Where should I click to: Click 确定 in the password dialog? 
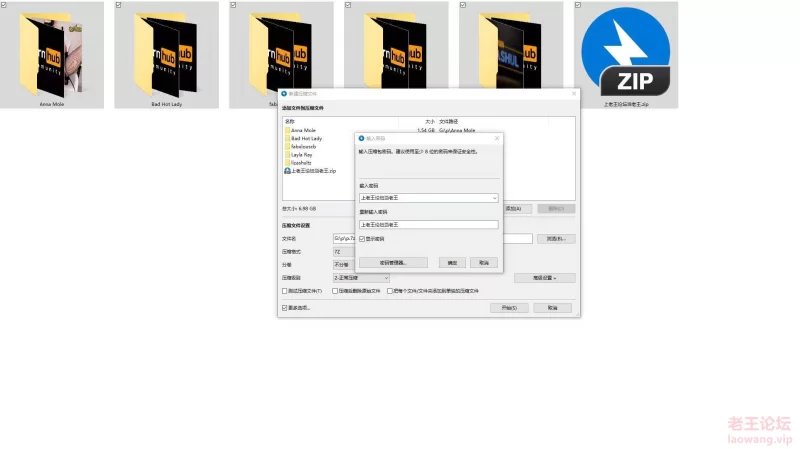point(452,263)
